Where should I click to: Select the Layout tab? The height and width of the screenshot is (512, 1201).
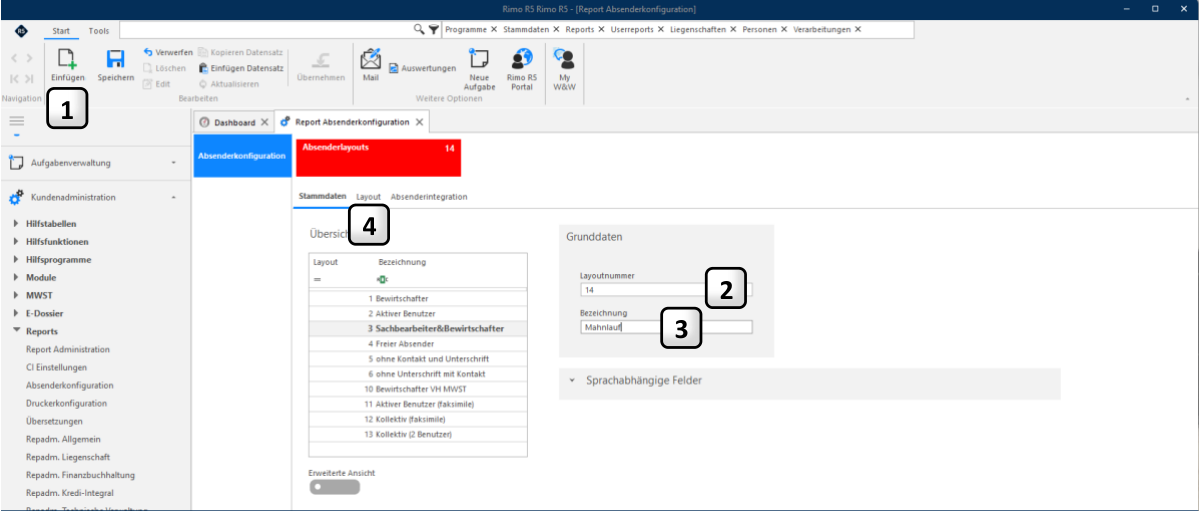368,196
